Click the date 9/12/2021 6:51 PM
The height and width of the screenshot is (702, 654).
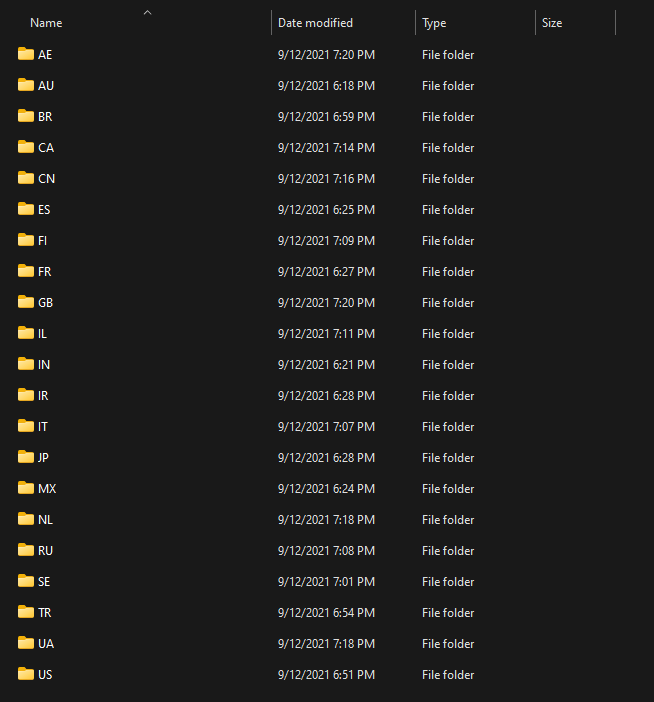pyautogui.click(x=326, y=674)
